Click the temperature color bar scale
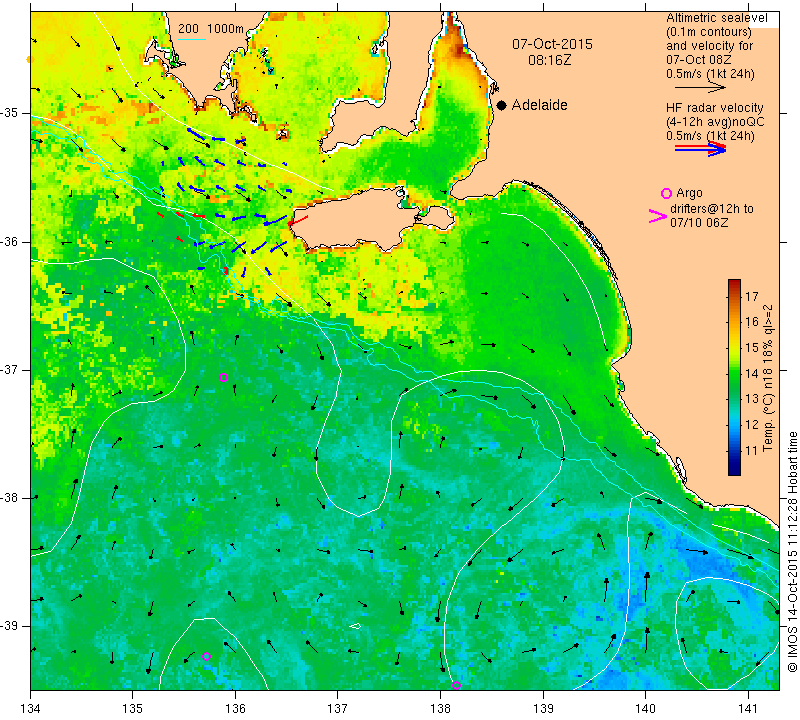Screen dimensions: 800x720 coord(734,377)
